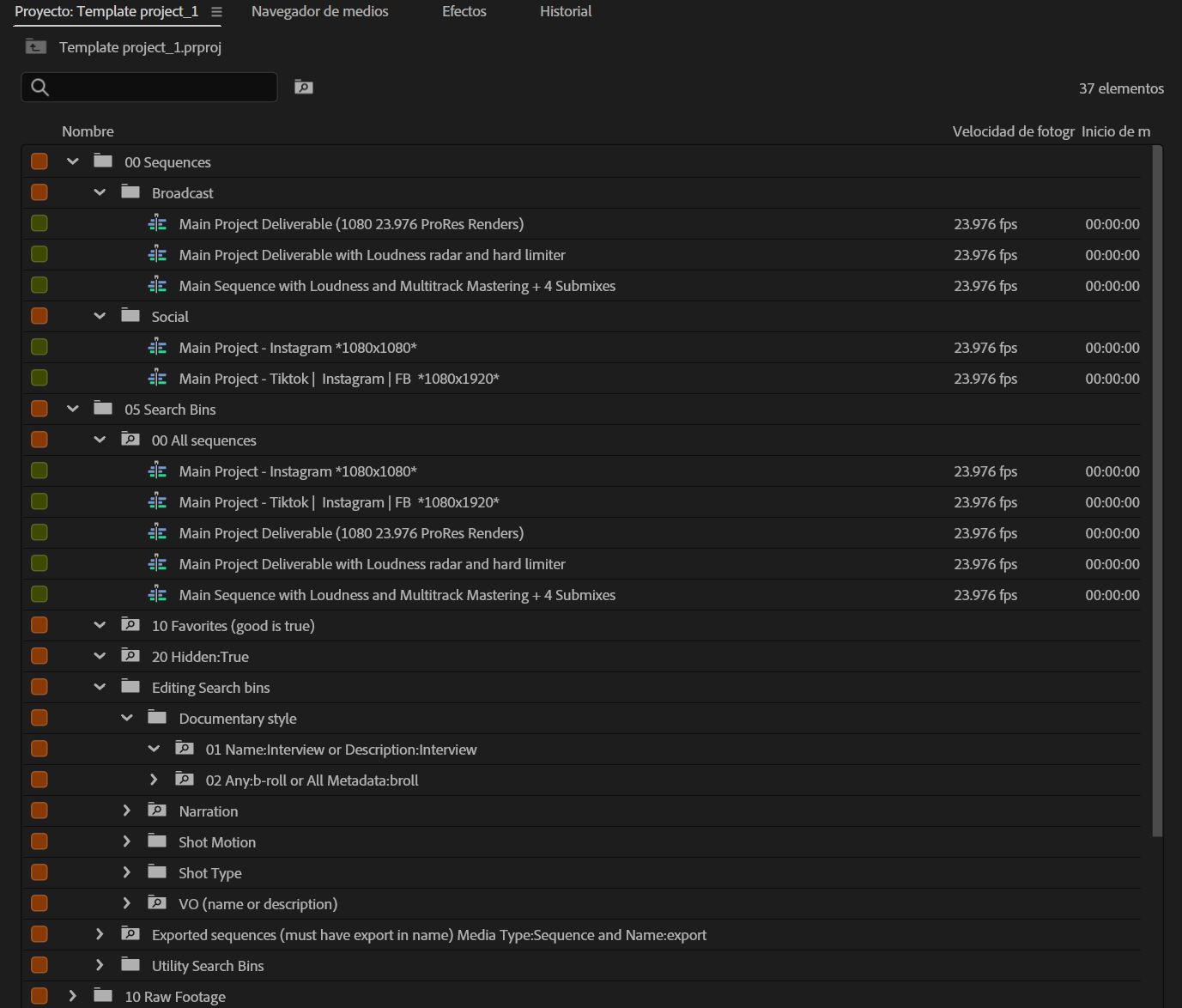Collapse the Social bin

[x=100, y=316]
